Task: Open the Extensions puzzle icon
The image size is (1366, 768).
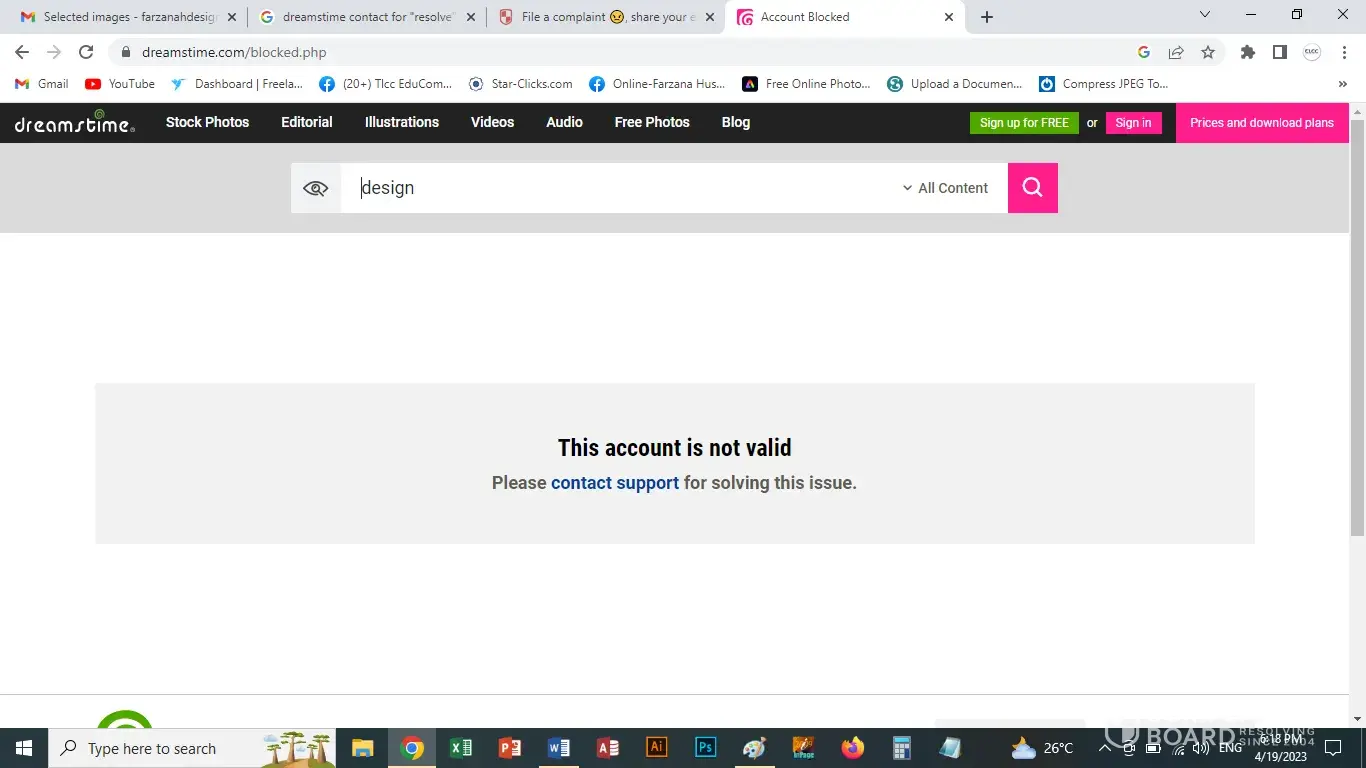Action: tap(1248, 52)
